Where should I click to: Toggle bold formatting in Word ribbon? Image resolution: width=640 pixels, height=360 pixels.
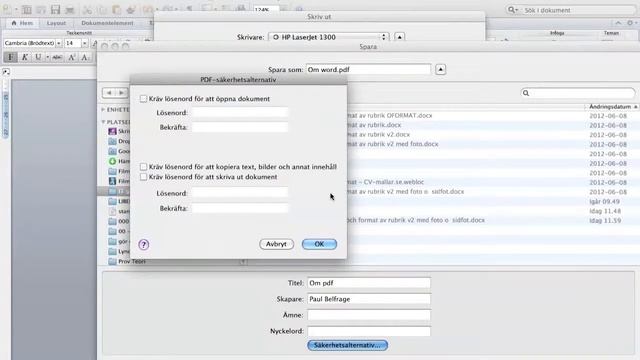(x=10, y=57)
